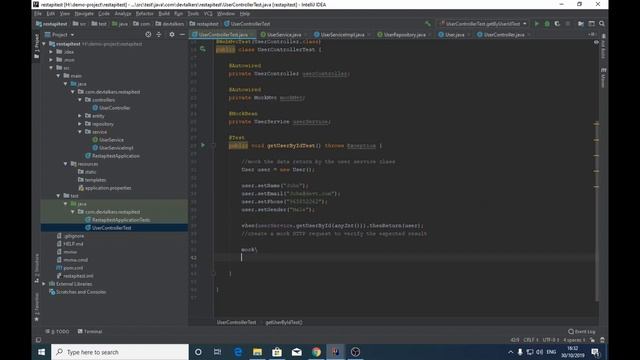Screen dimensions: 640x360
Task: Collapse the main folder
Action: (58, 76)
